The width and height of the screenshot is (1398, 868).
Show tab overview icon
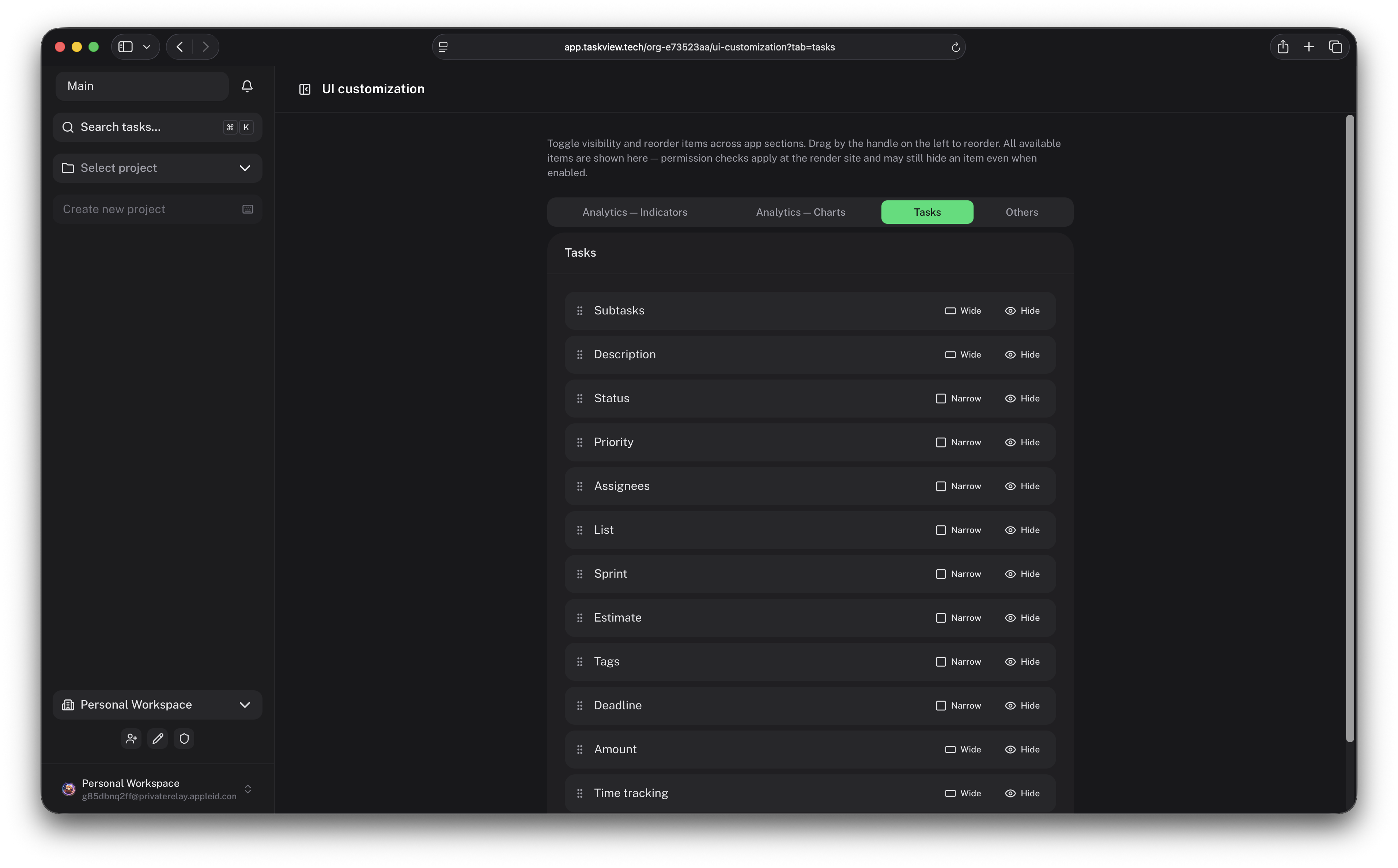pos(1335,47)
